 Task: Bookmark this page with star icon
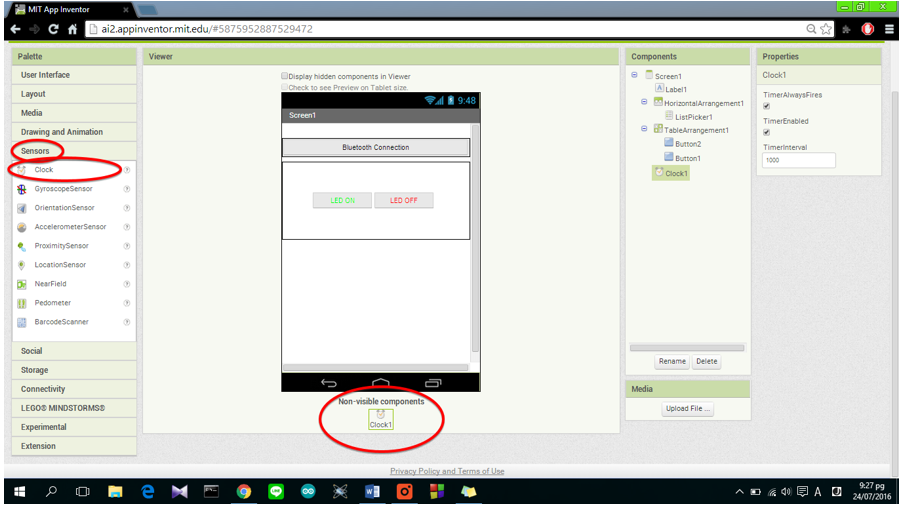click(826, 29)
